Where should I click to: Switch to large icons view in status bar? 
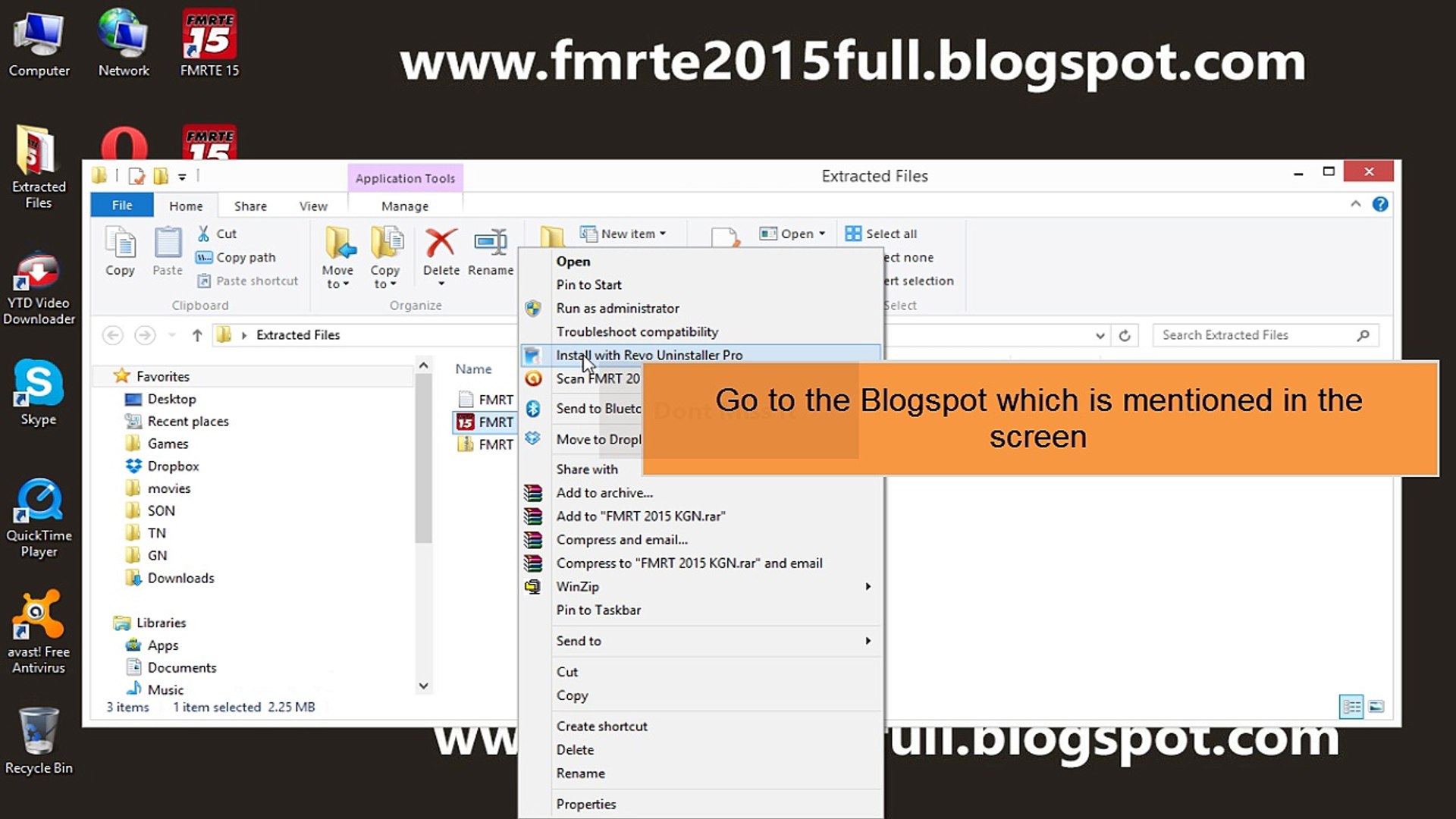click(1376, 707)
